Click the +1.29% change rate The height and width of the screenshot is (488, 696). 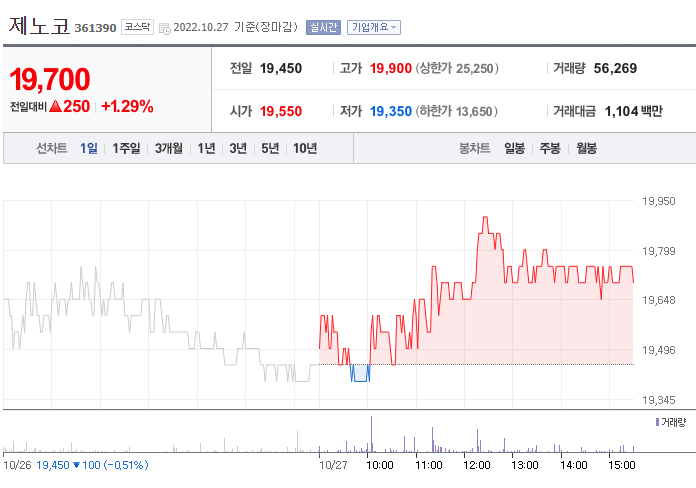coord(127,107)
